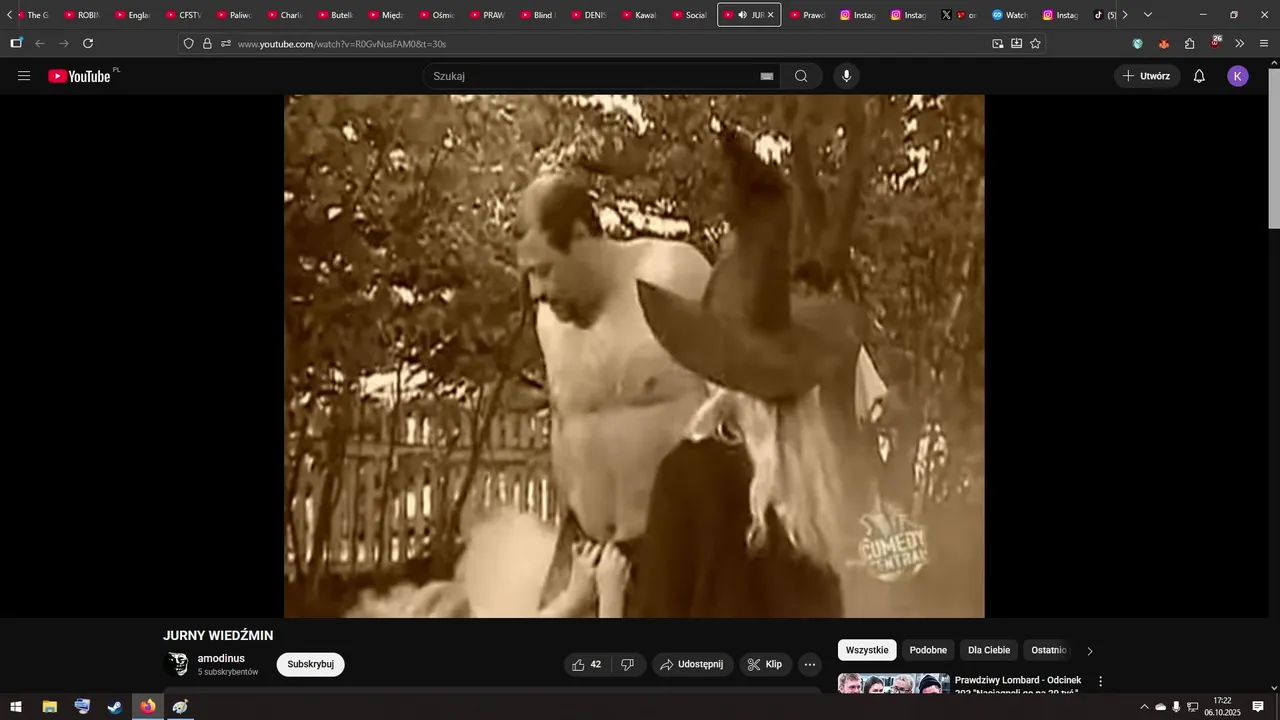Go back in browser history
This screenshot has width=1280, height=720.
coord(40,43)
